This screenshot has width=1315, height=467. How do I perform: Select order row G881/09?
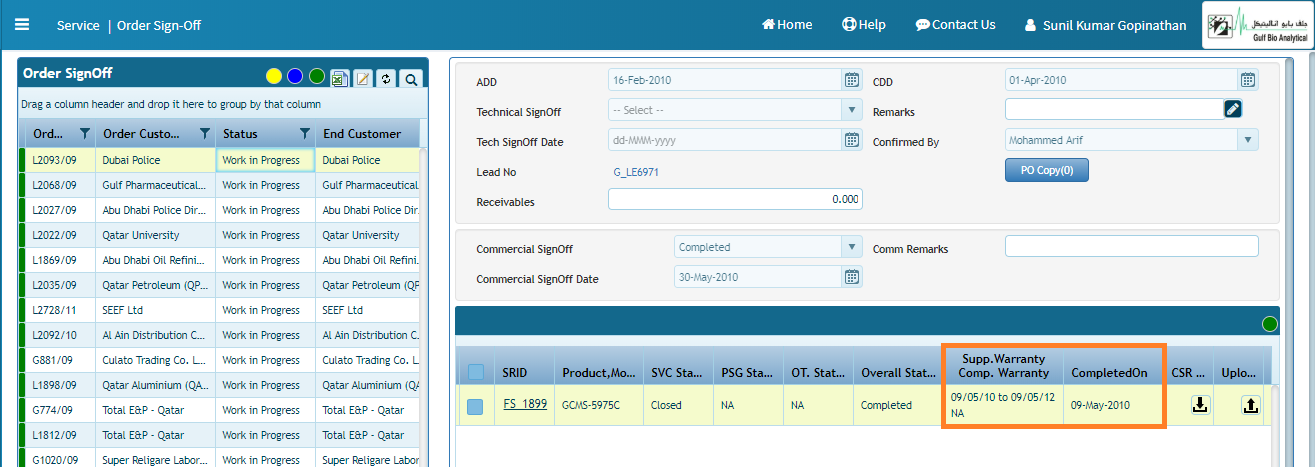(219, 360)
